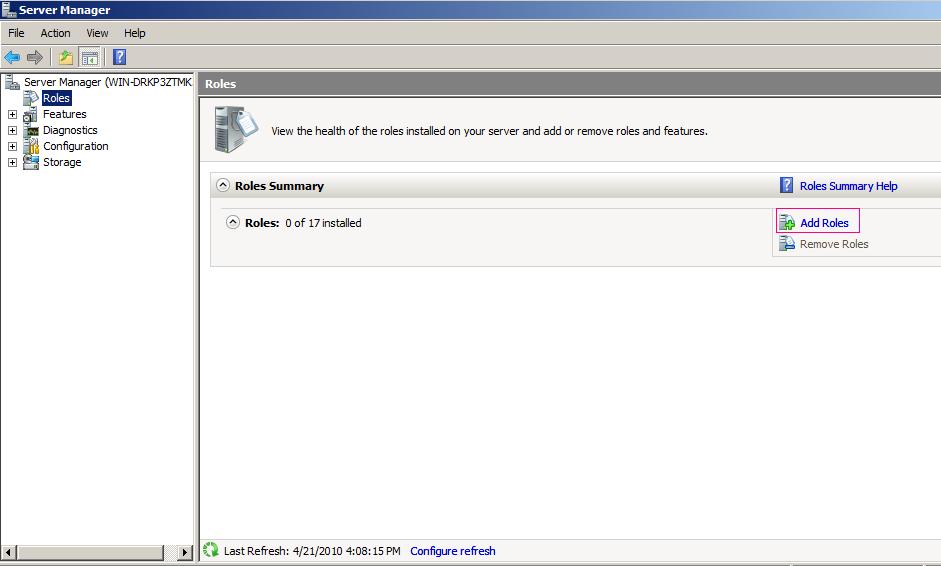Click the tree pane scroll left arrow
941x566 pixels.
pyautogui.click(x=8, y=552)
